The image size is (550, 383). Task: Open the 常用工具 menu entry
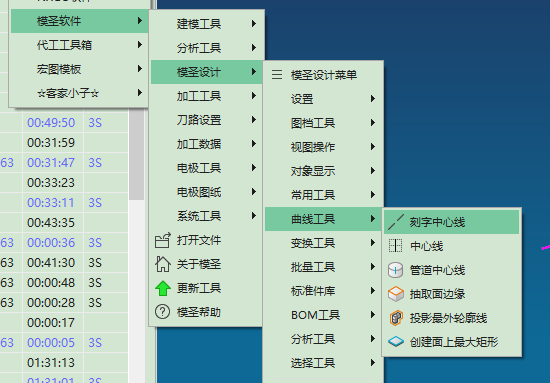coord(323,195)
